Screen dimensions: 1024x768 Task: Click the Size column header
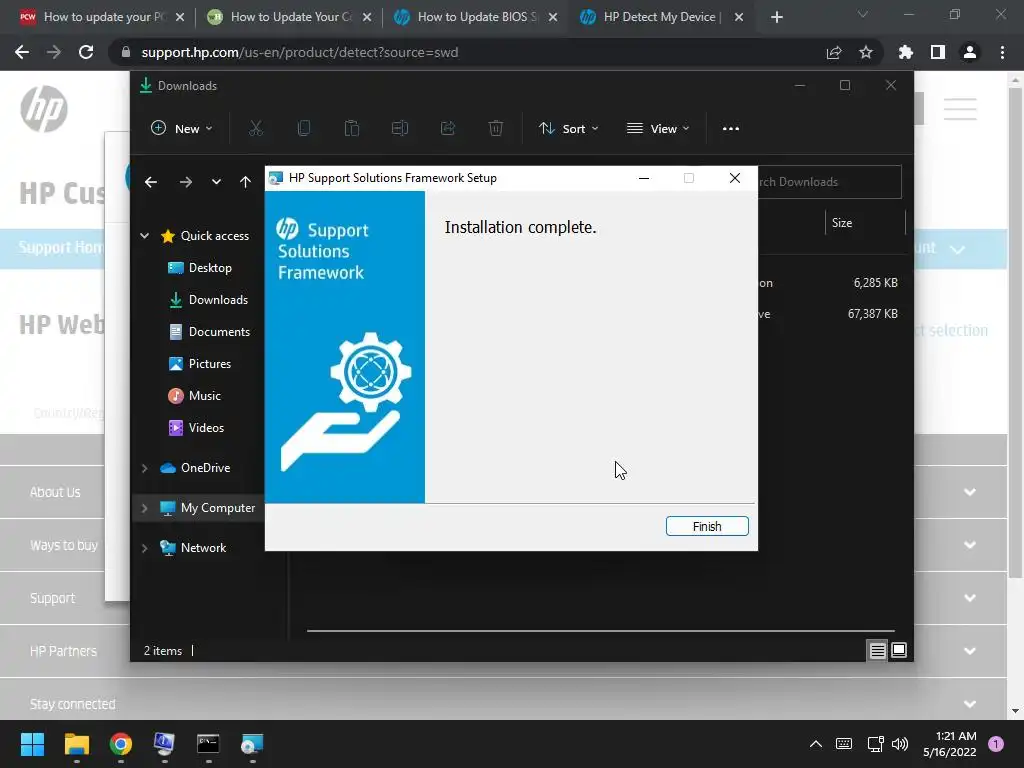pos(842,223)
